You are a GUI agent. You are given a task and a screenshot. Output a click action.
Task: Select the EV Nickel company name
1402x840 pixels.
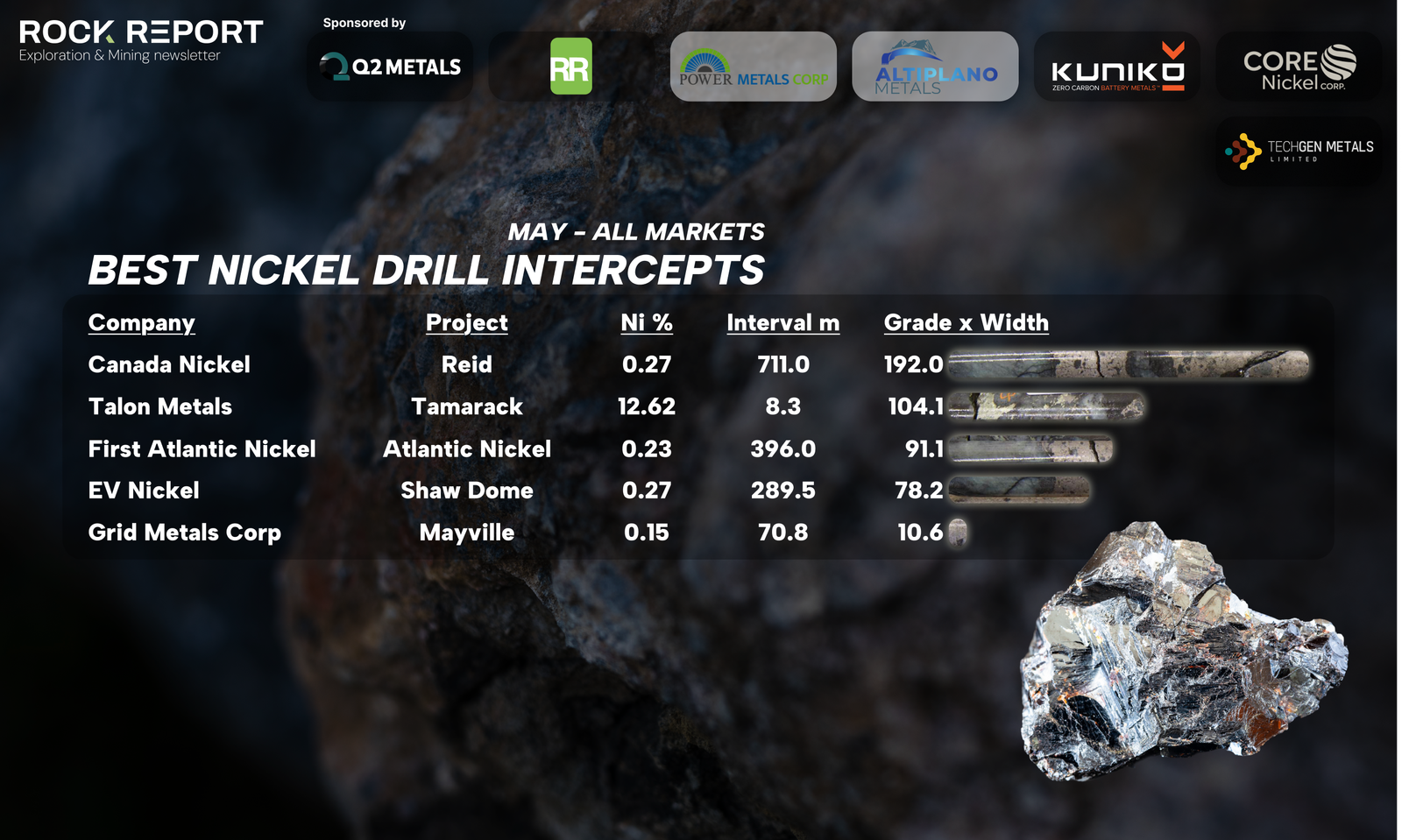click(x=144, y=491)
